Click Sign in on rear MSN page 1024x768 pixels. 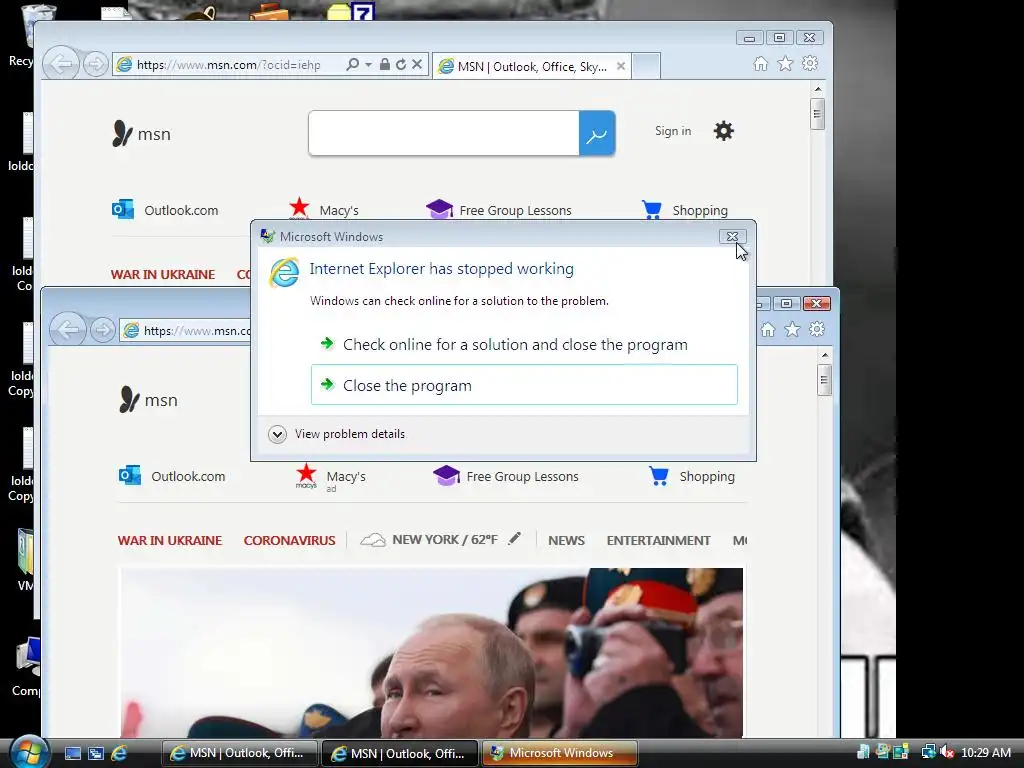click(x=673, y=131)
